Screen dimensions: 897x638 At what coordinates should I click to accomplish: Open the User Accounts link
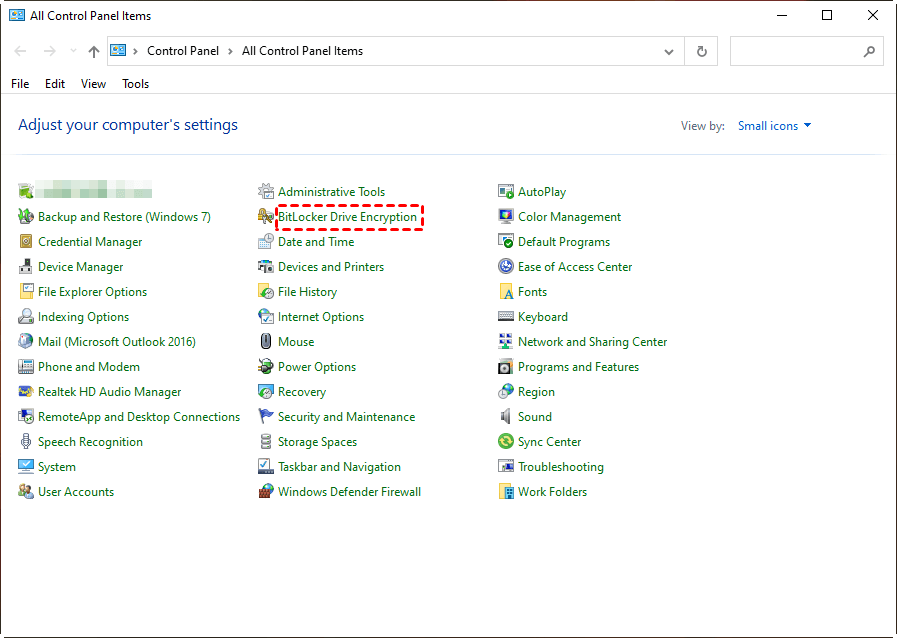[76, 492]
